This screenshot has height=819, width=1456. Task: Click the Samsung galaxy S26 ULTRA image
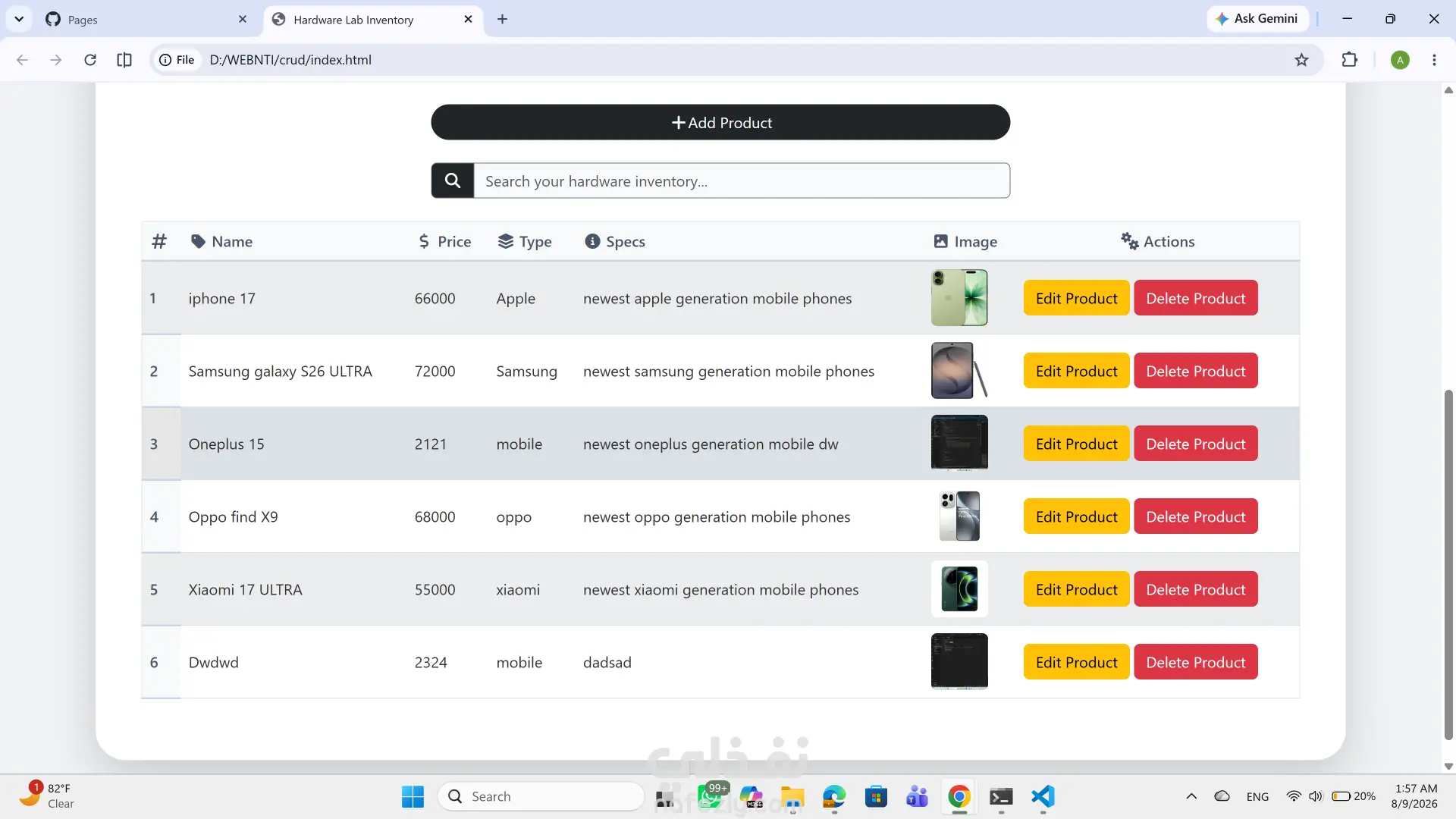[x=959, y=371]
